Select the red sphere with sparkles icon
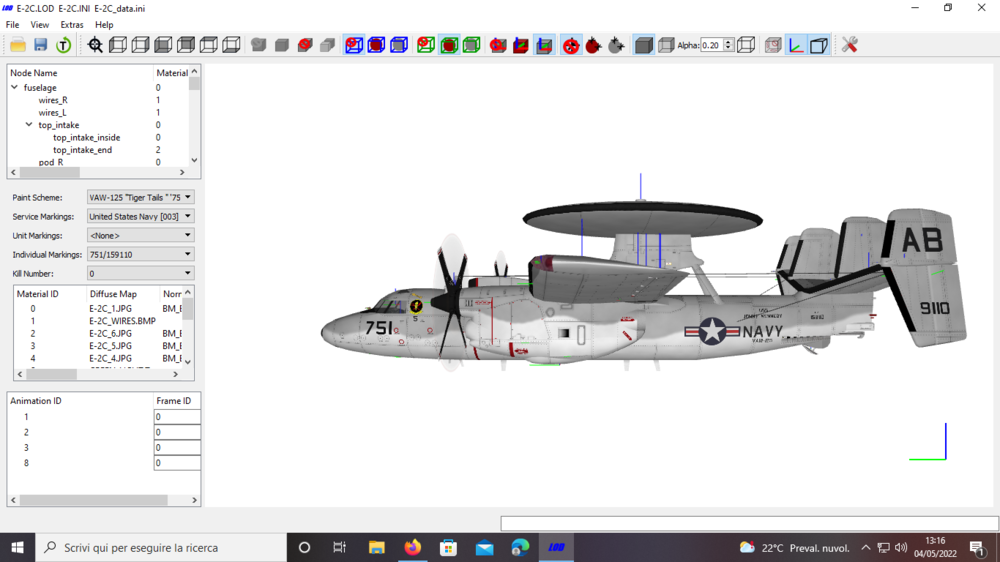This screenshot has height=562, width=1000. coord(593,45)
